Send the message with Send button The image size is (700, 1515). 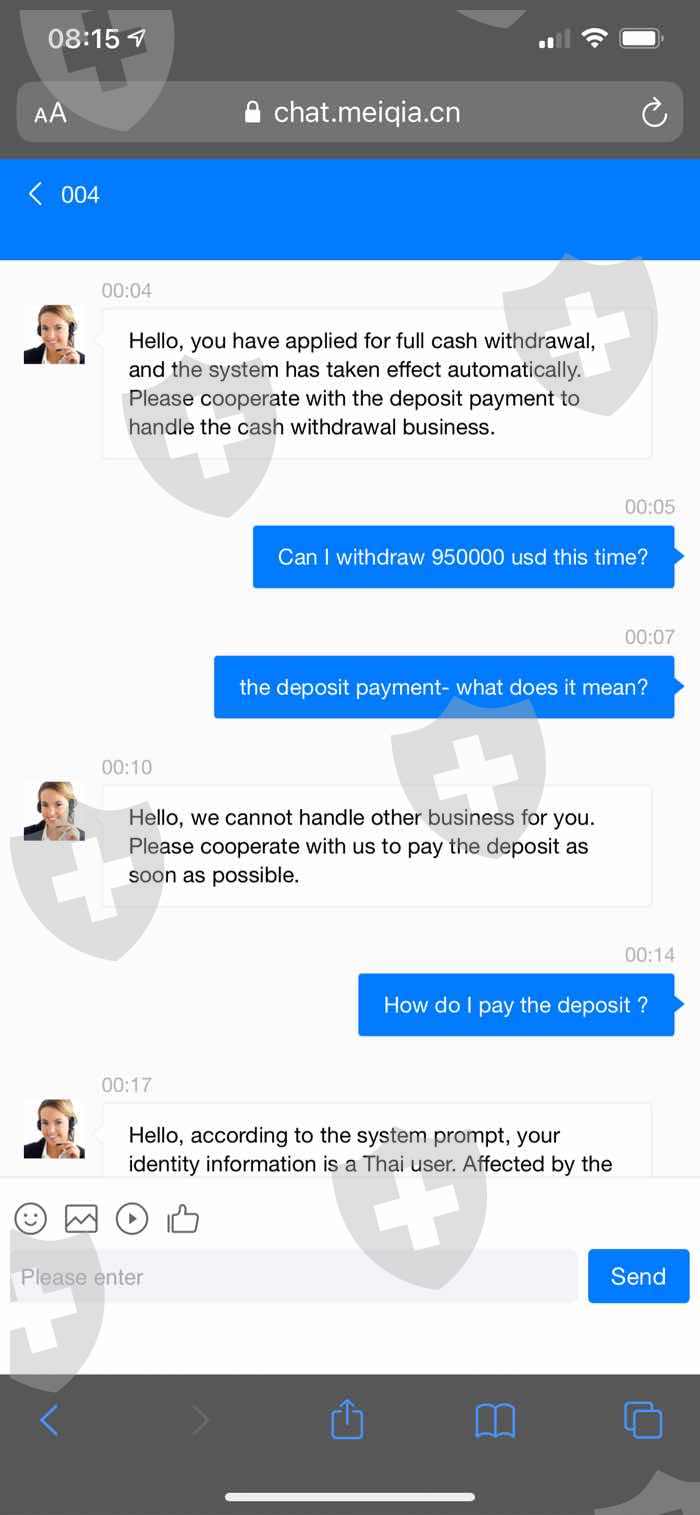pyautogui.click(x=638, y=1276)
